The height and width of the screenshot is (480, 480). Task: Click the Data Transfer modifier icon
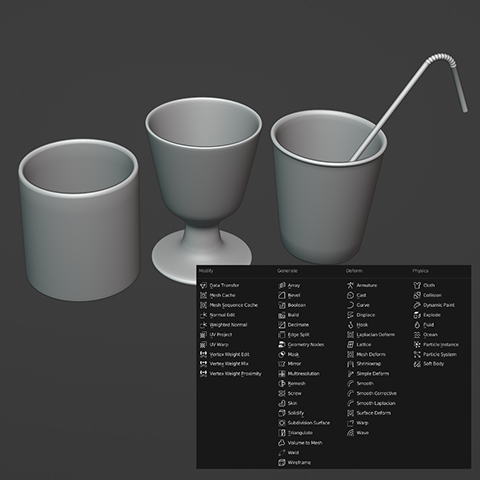pyautogui.click(x=203, y=285)
